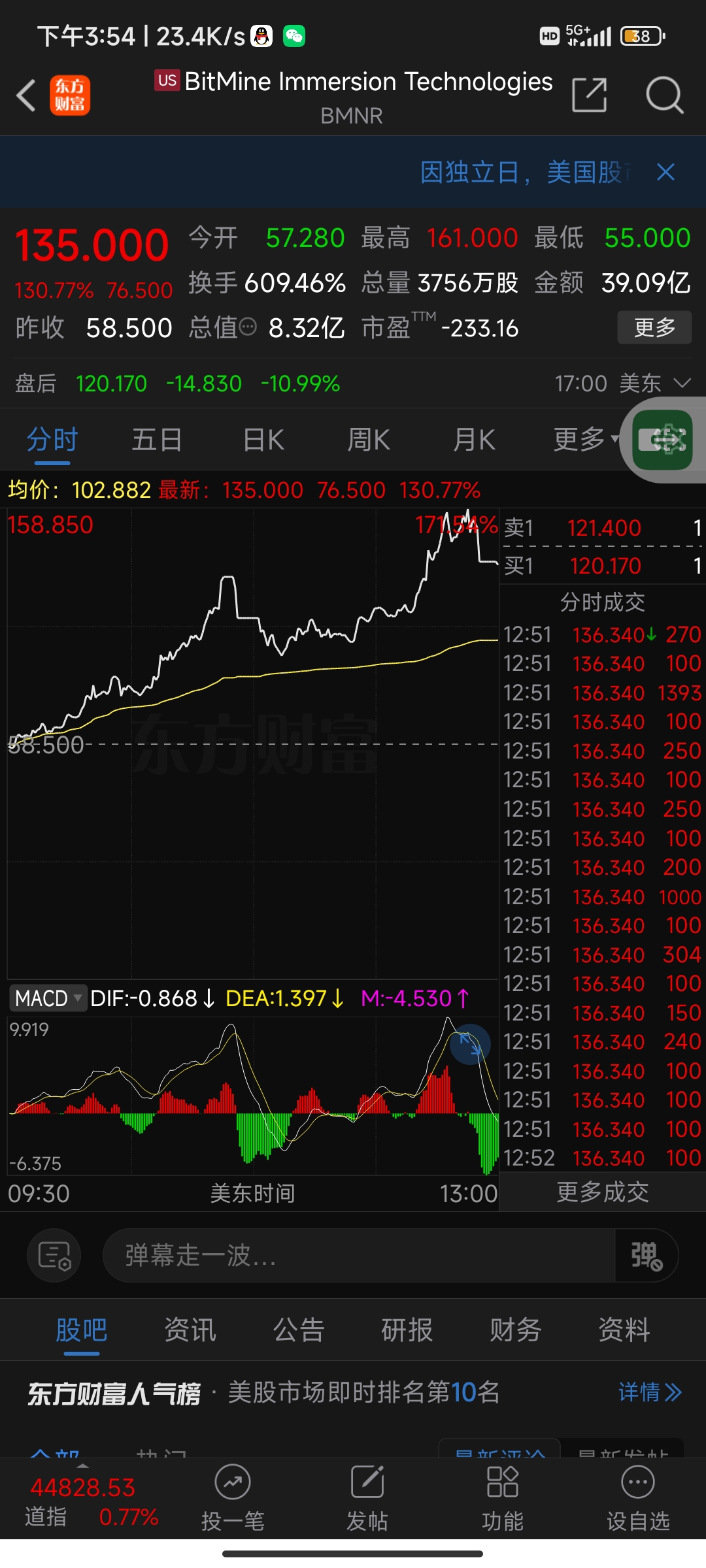706x1568 pixels.
Task: Read the 因独立日 美国股 notice
Action: (526, 172)
